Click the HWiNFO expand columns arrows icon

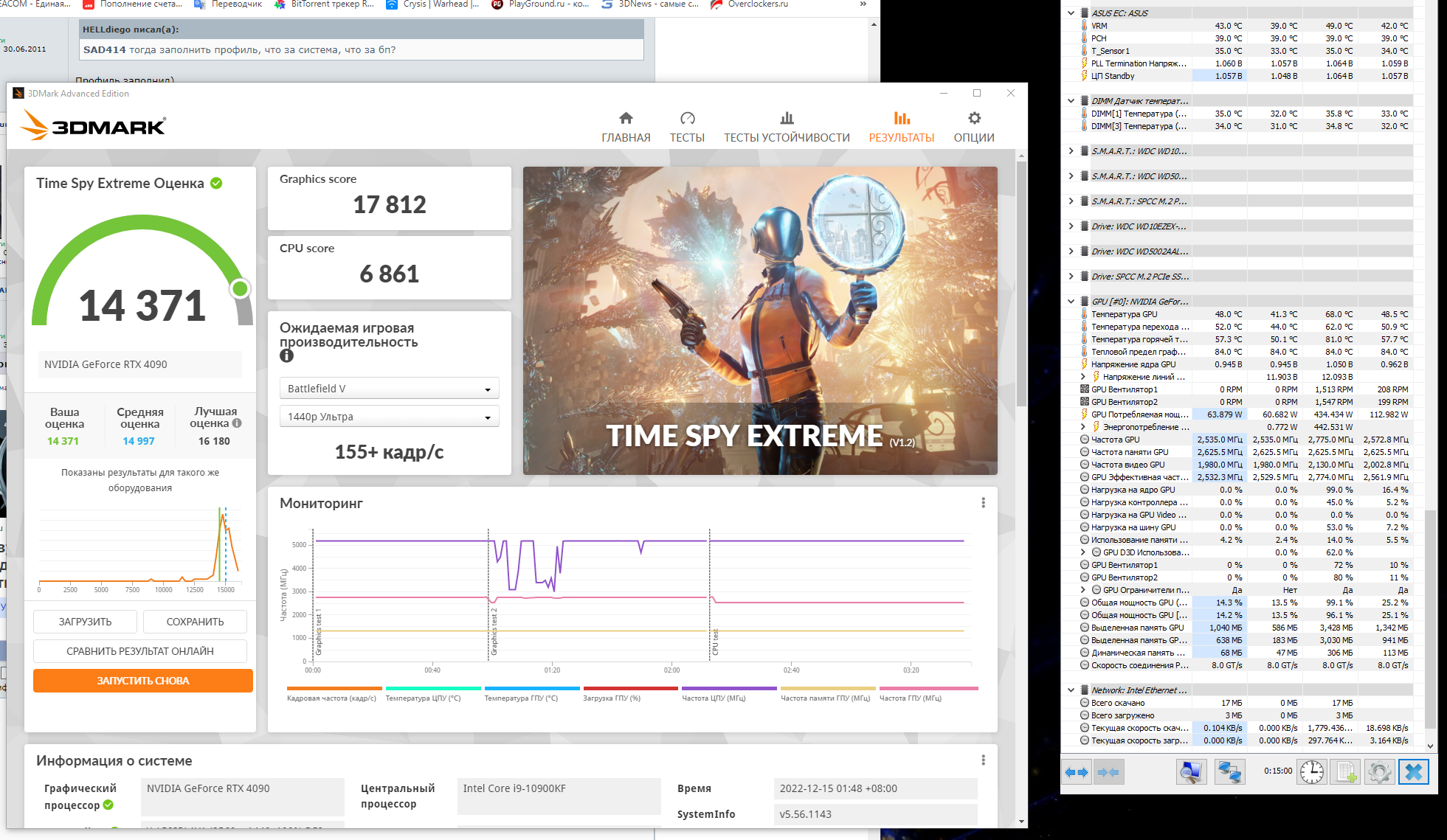click(x=1077, y=772)
